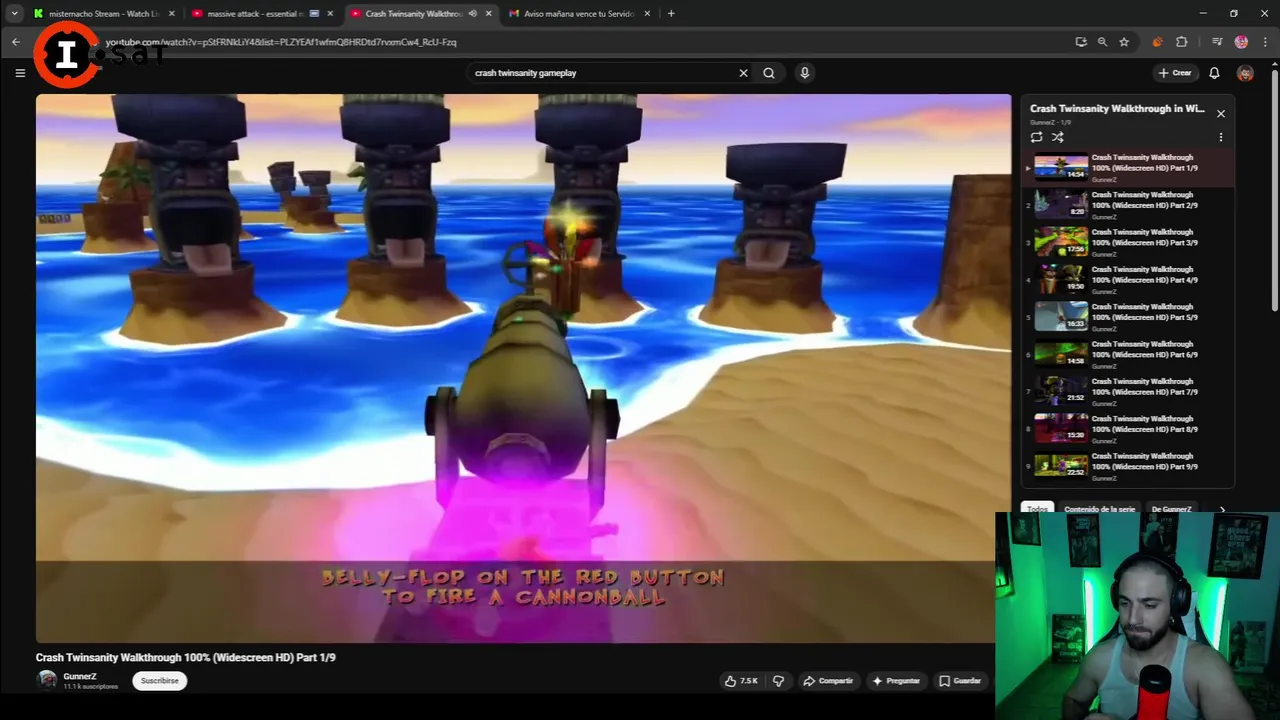Viewport: 1280px width, 720px height.
Task: Open the GunnerZ channel name link
Action: pyautogui.click(x=80, y=676)
